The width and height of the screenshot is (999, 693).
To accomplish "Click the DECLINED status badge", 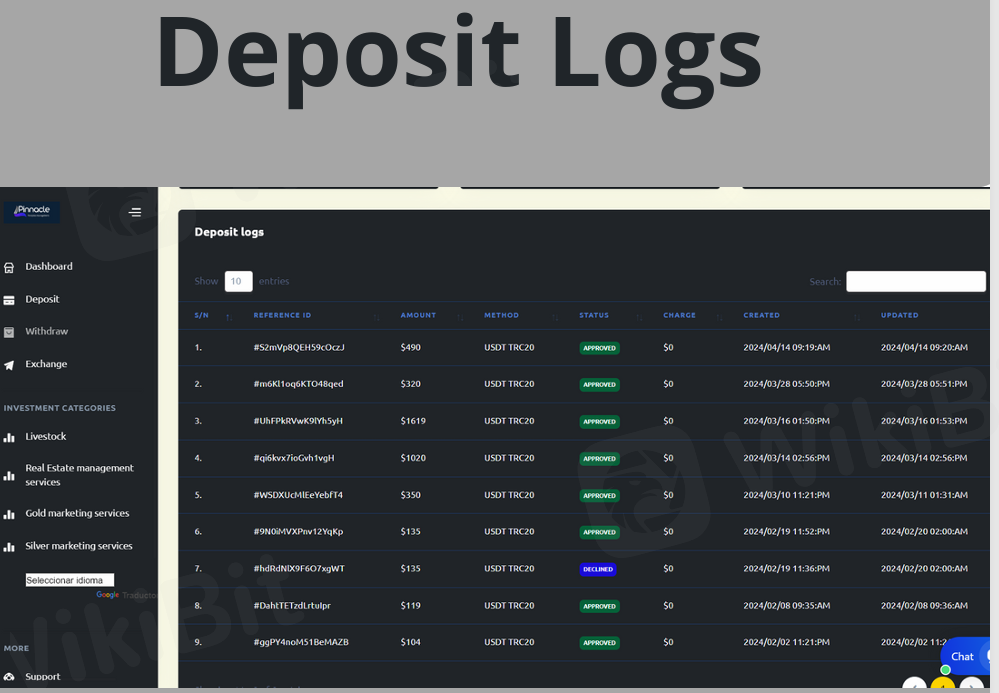I will pos(598,569).
